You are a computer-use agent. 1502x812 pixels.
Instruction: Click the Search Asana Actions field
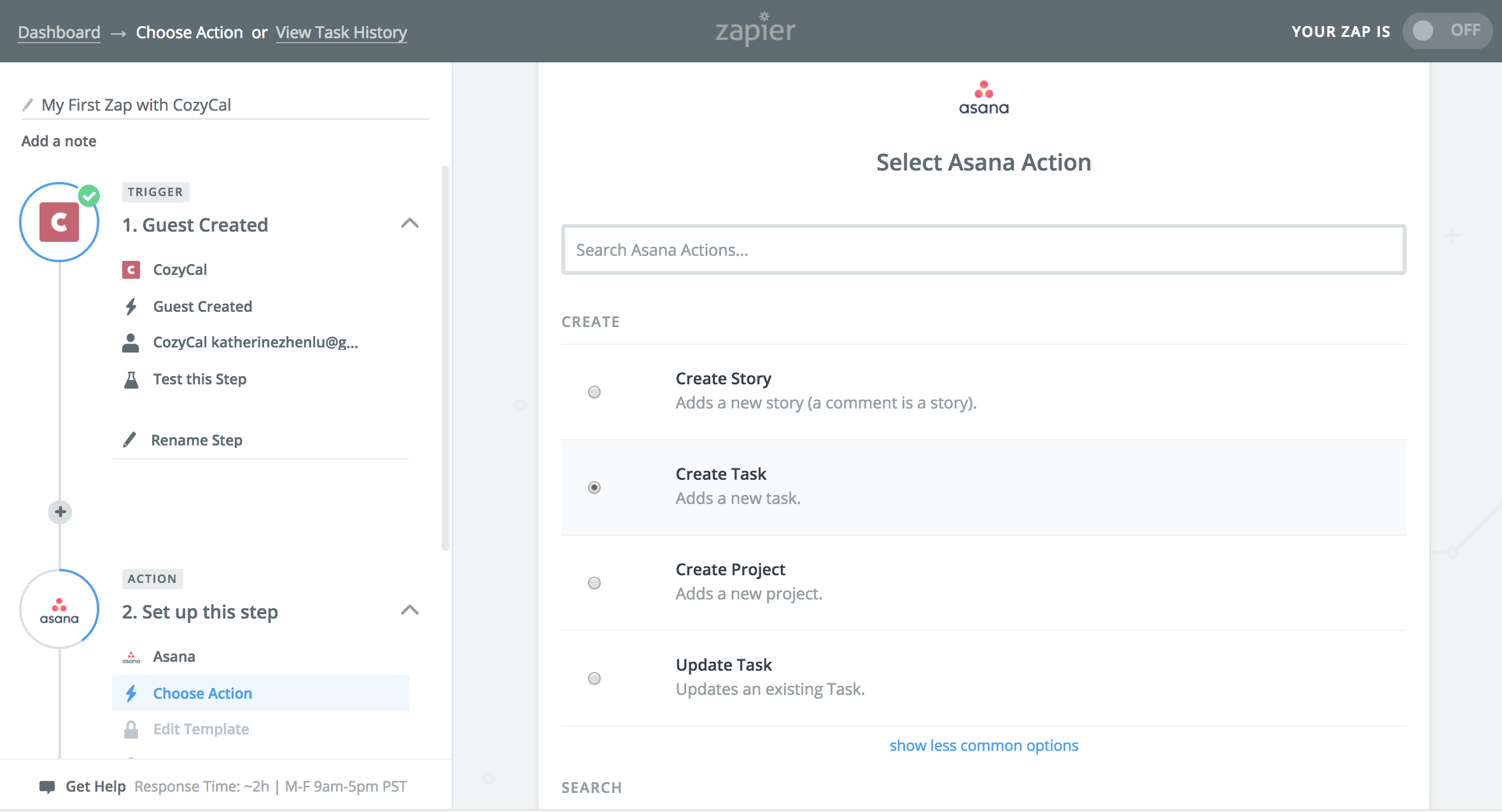point(983,250)
